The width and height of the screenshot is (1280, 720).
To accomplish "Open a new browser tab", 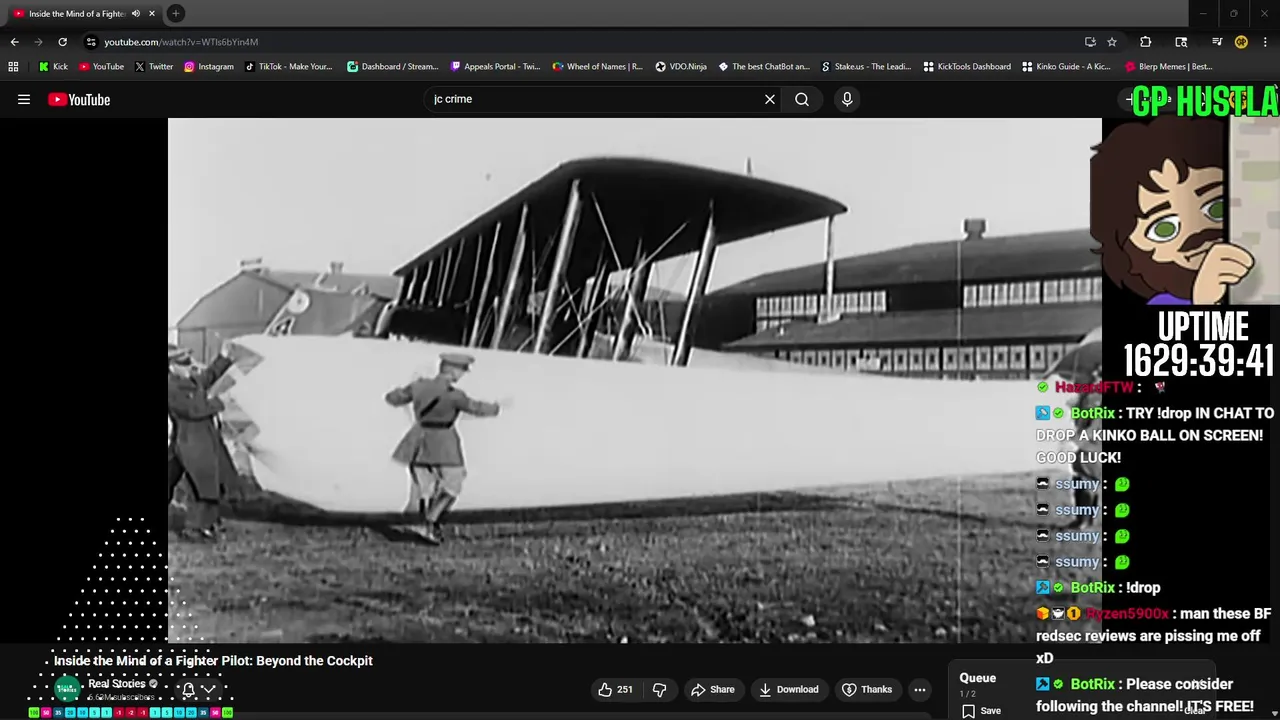I will click(x=175, y=13).
